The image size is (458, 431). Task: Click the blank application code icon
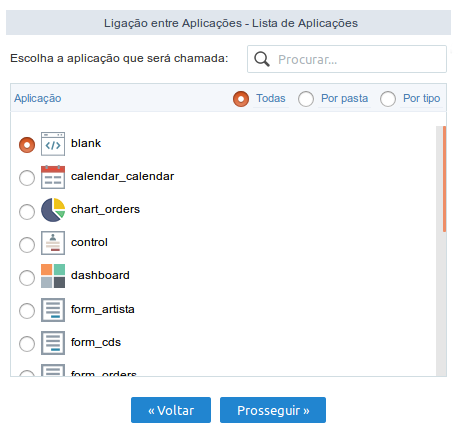pyautogui.click(x=53, y=144)
